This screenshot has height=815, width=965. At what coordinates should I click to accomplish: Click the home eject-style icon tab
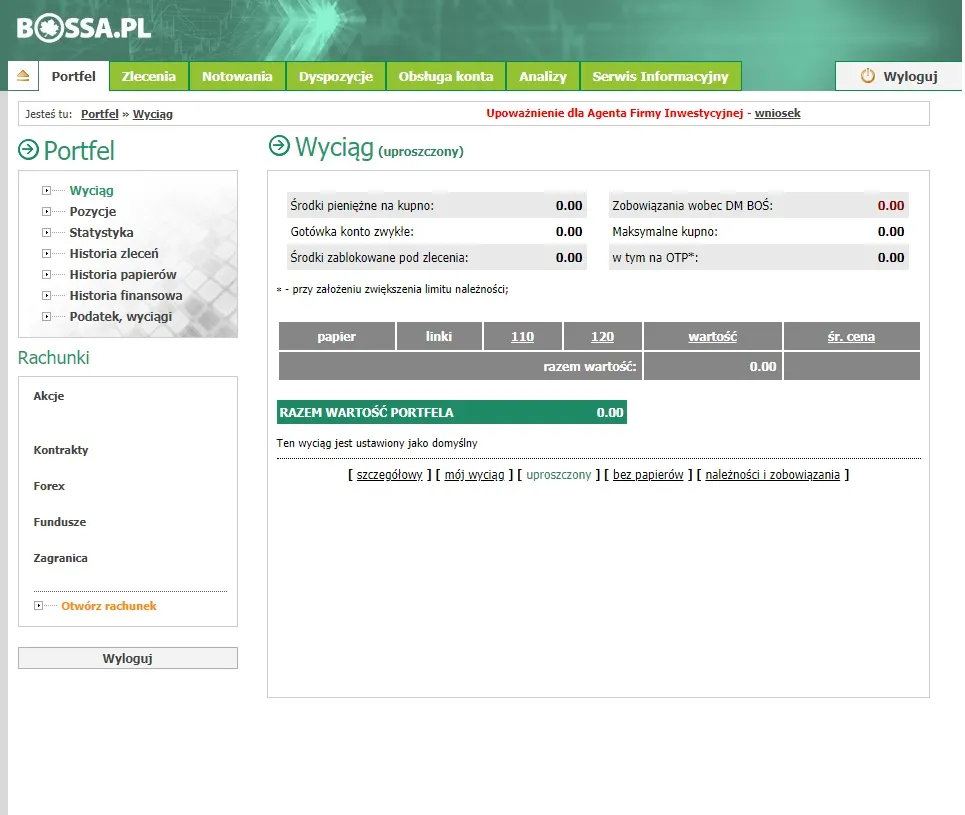coord(23,76)
